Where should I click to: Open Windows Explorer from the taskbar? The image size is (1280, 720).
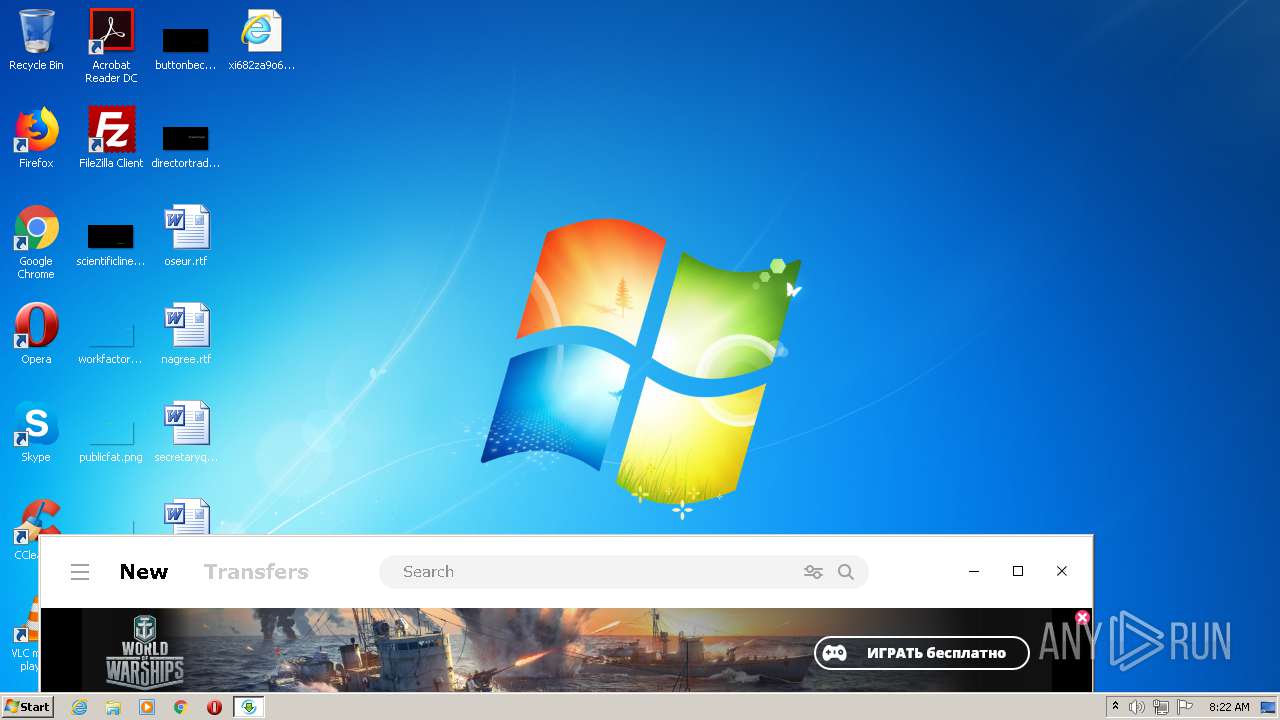(113, 707)
